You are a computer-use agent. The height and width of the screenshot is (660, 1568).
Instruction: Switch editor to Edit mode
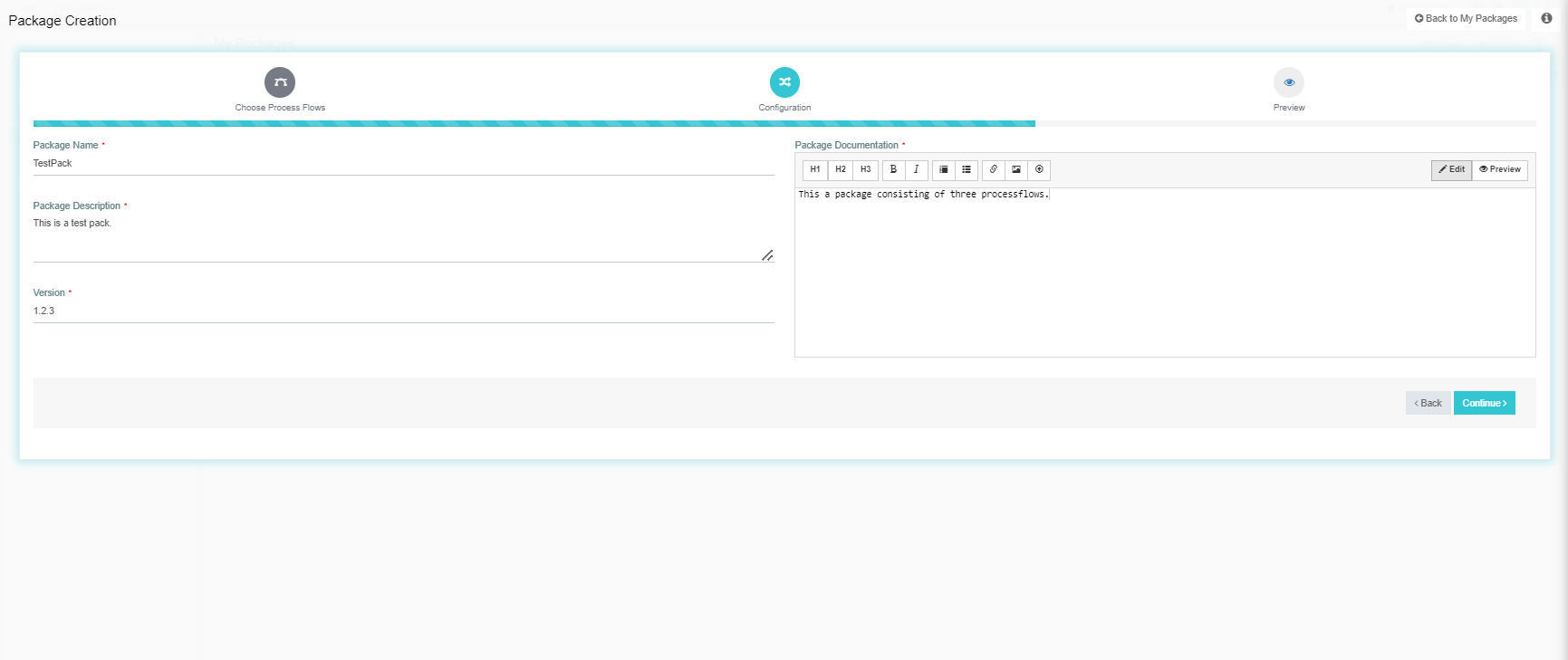point(1452,170)
